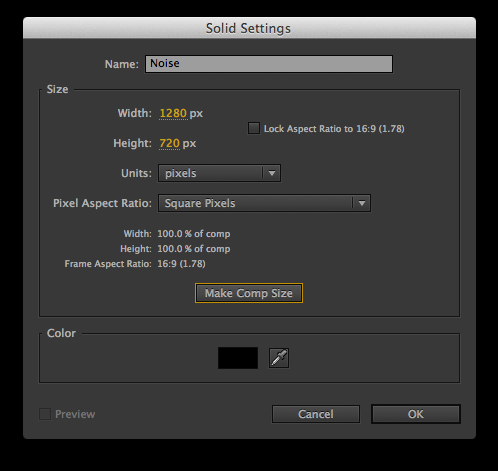This screenshot has width=498, height=471.
Task: Toggle the Preview checkbox
Action: 45,414
